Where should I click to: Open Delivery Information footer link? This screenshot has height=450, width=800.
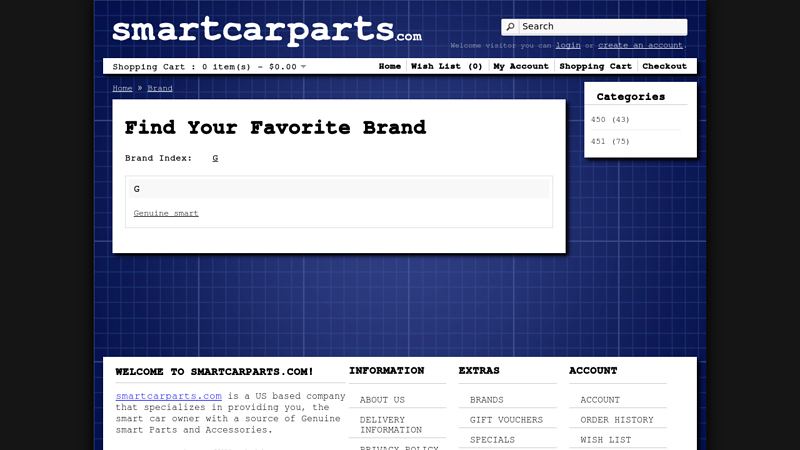(391, 425)
